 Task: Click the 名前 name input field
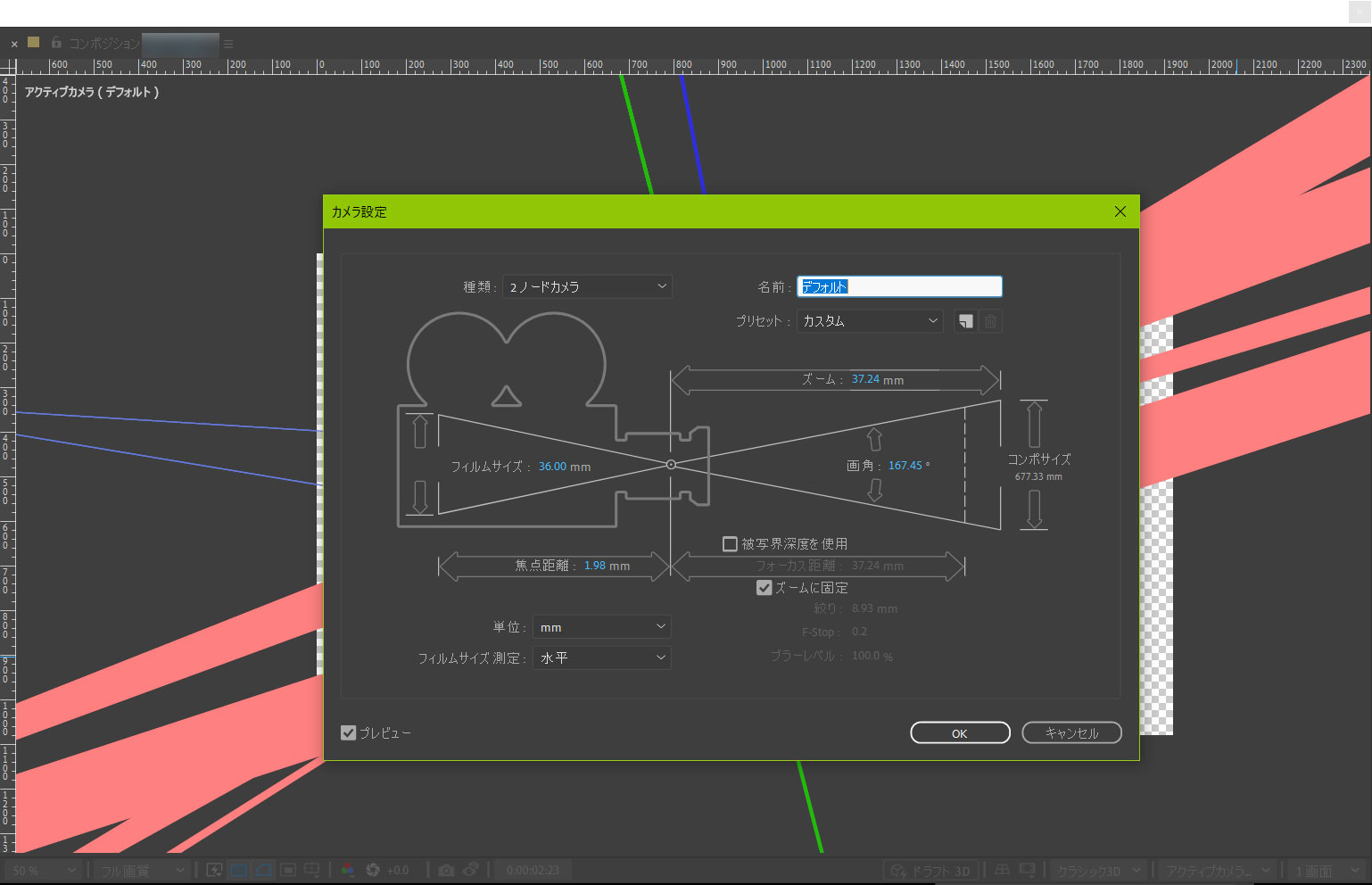pyautogui.click(x=899, y=286)
